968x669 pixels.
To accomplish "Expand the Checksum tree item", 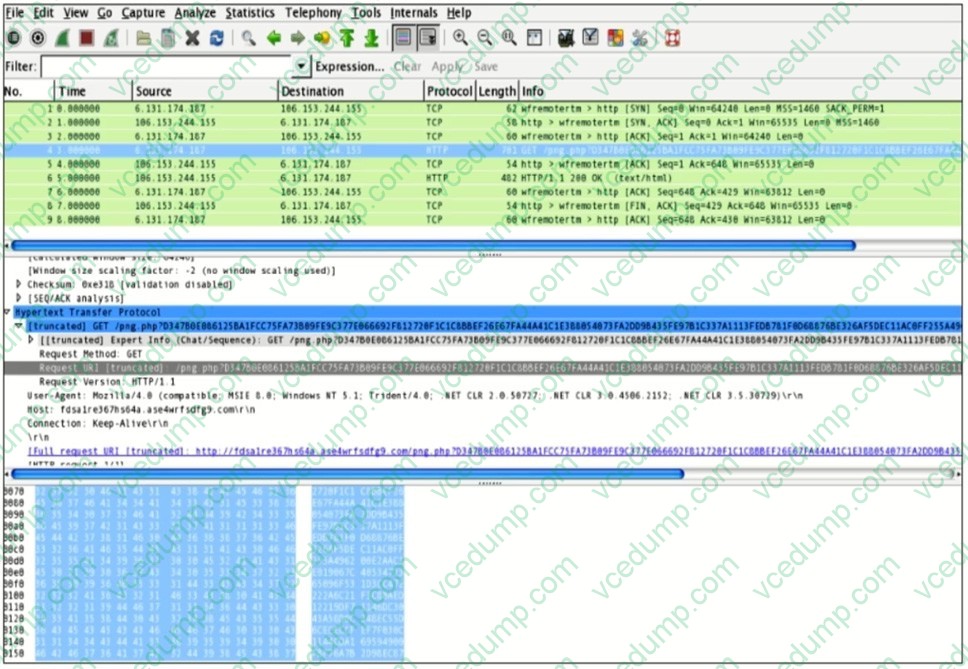I will (19, 285).
